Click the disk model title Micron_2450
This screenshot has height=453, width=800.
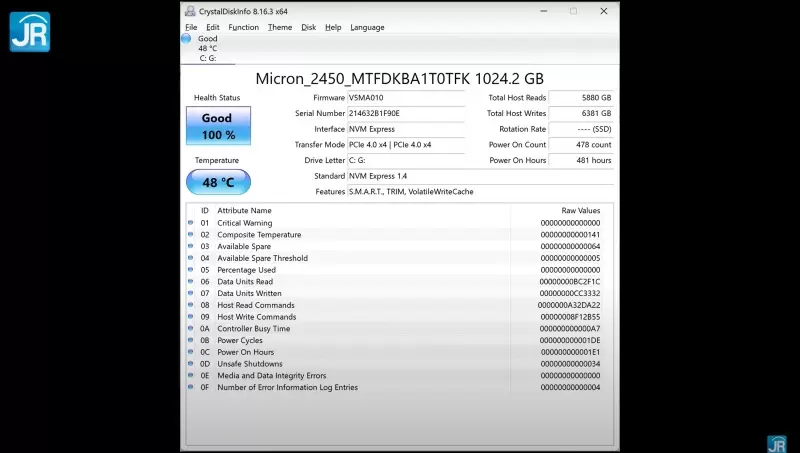[x=399, y=79]
